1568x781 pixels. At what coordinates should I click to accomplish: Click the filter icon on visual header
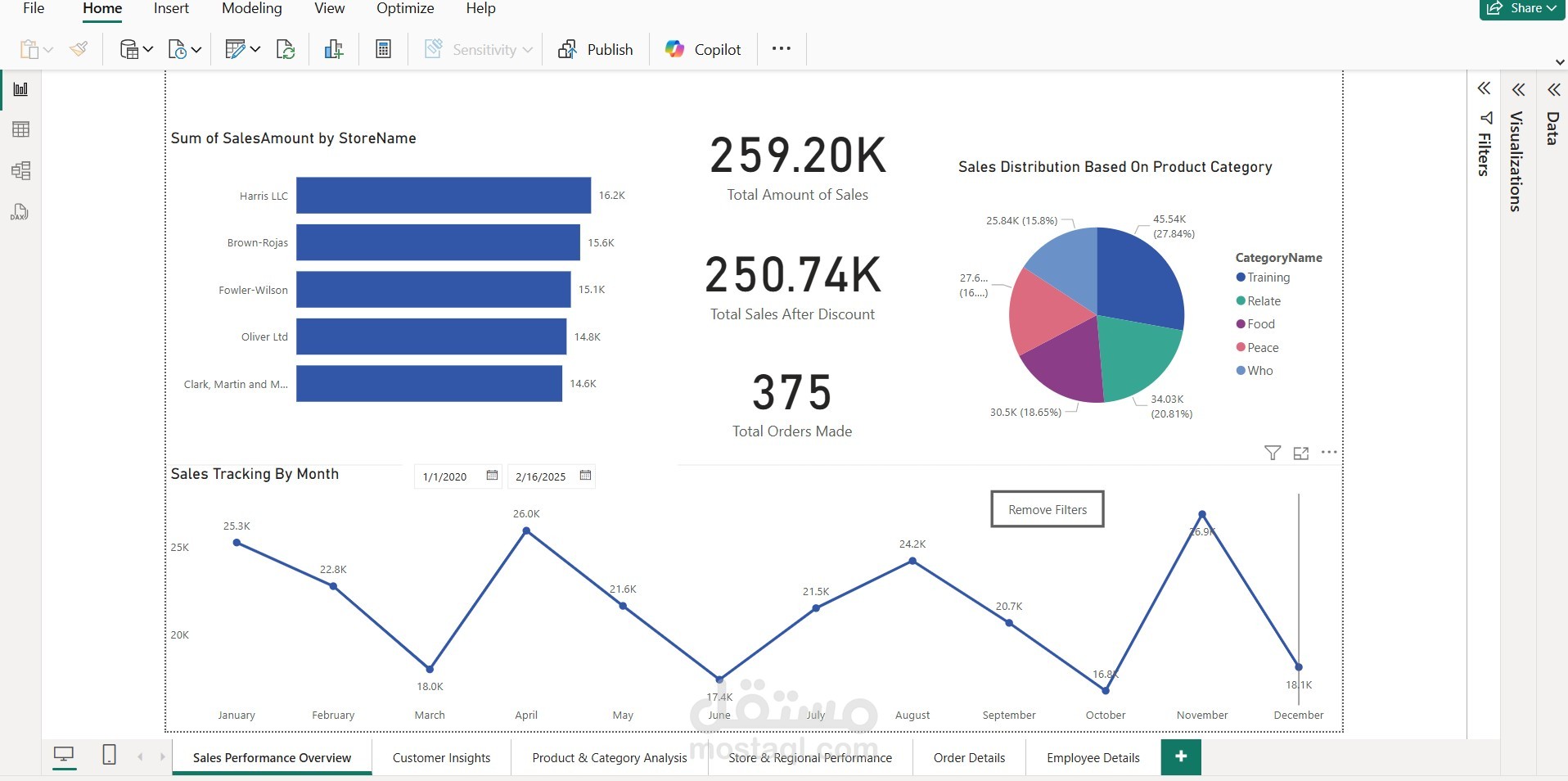click(x=1273, y=453)
